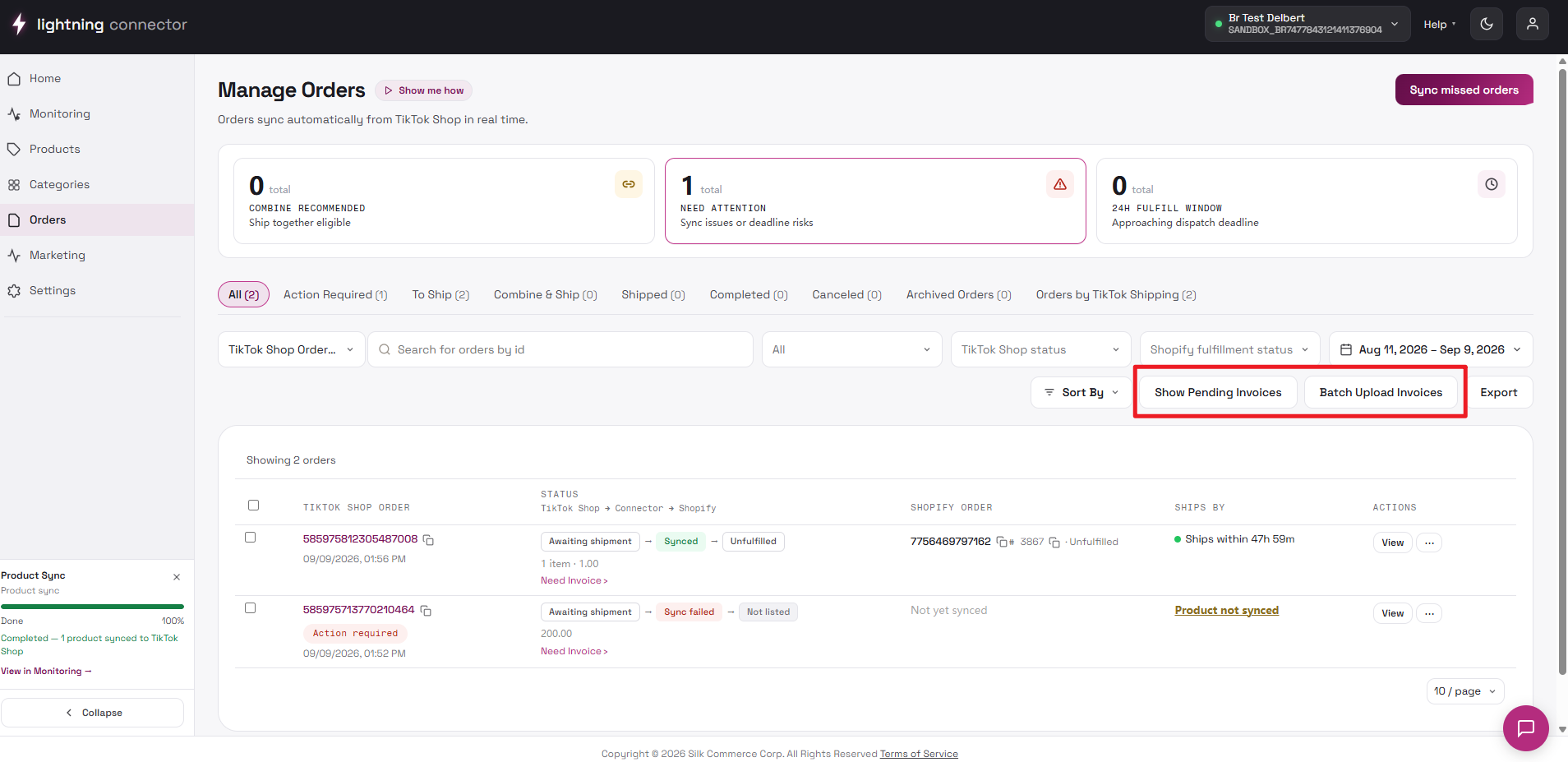Click warning icon on Need Attention card
Image resolution: width=1568 pixels, height=762 pixels.
(1060, 184)
